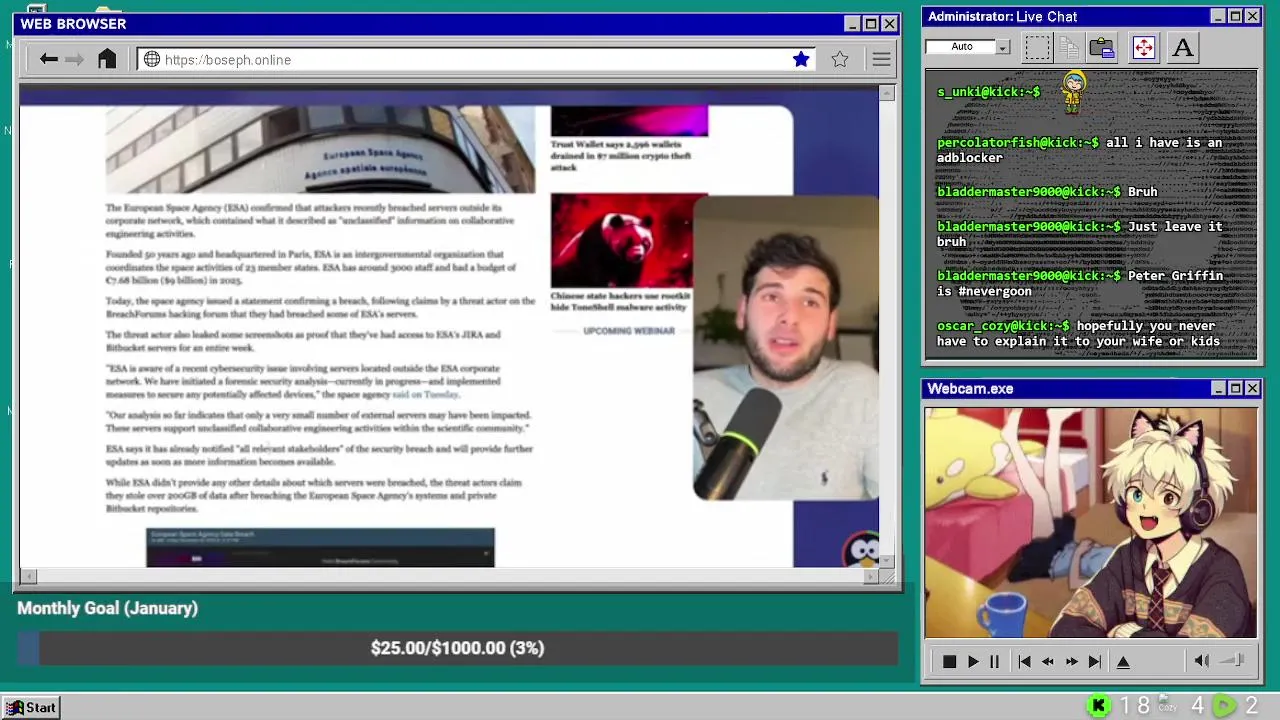Click the outlined favorites star icon
This screenshot has height=720, width=1280.
(840, 60)
